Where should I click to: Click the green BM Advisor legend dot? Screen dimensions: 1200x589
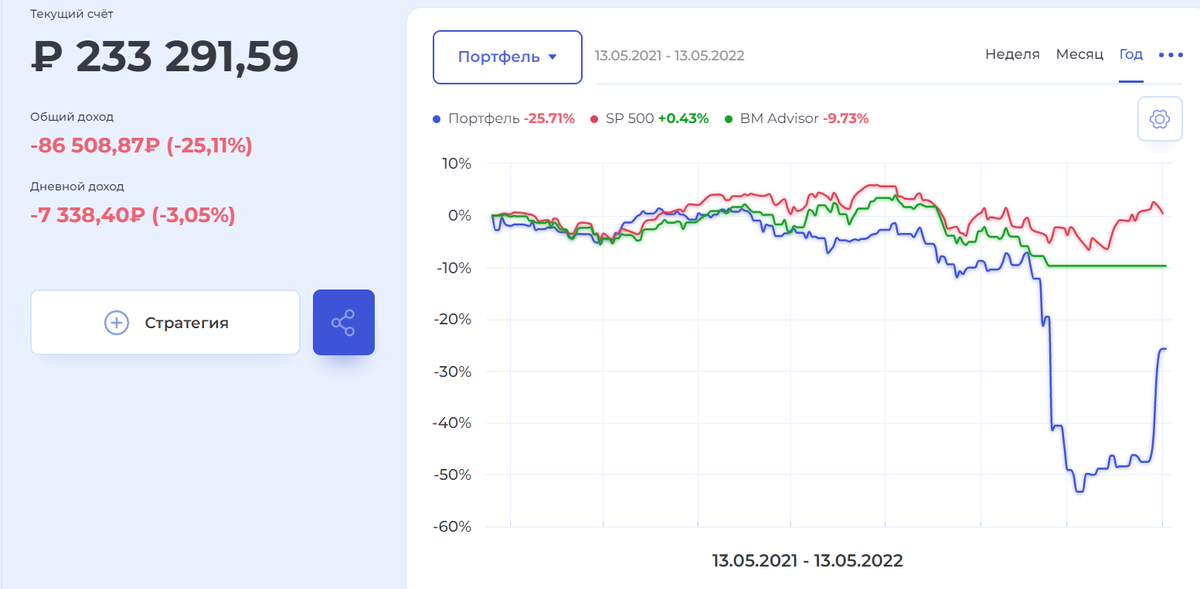(729, 118)
